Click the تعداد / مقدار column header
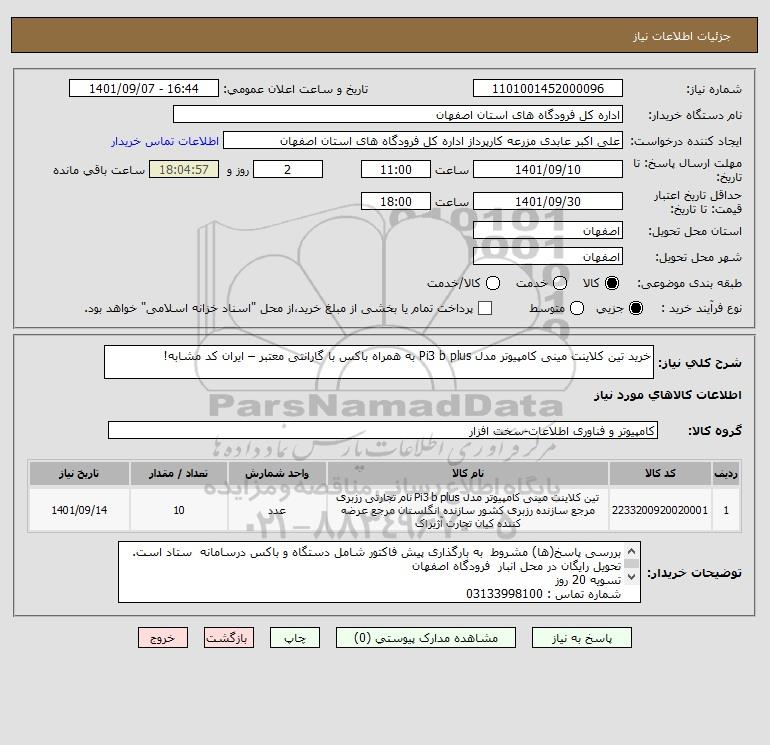Viewport: 770px width, 745px height. (x=179, y=473)
